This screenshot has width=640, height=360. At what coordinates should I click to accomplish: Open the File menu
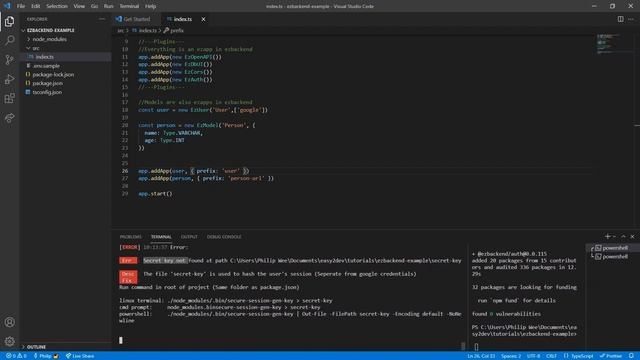coord(21,6)
